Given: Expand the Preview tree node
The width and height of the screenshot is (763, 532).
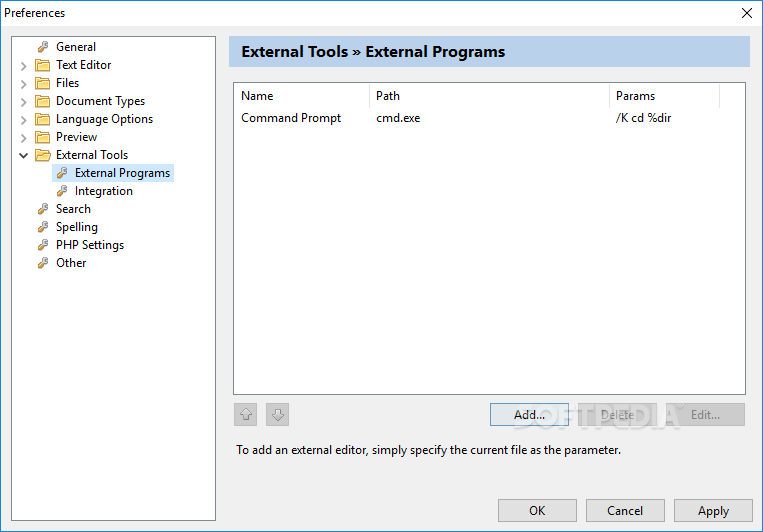Looking at the screenshot, I should click(23, 137).
